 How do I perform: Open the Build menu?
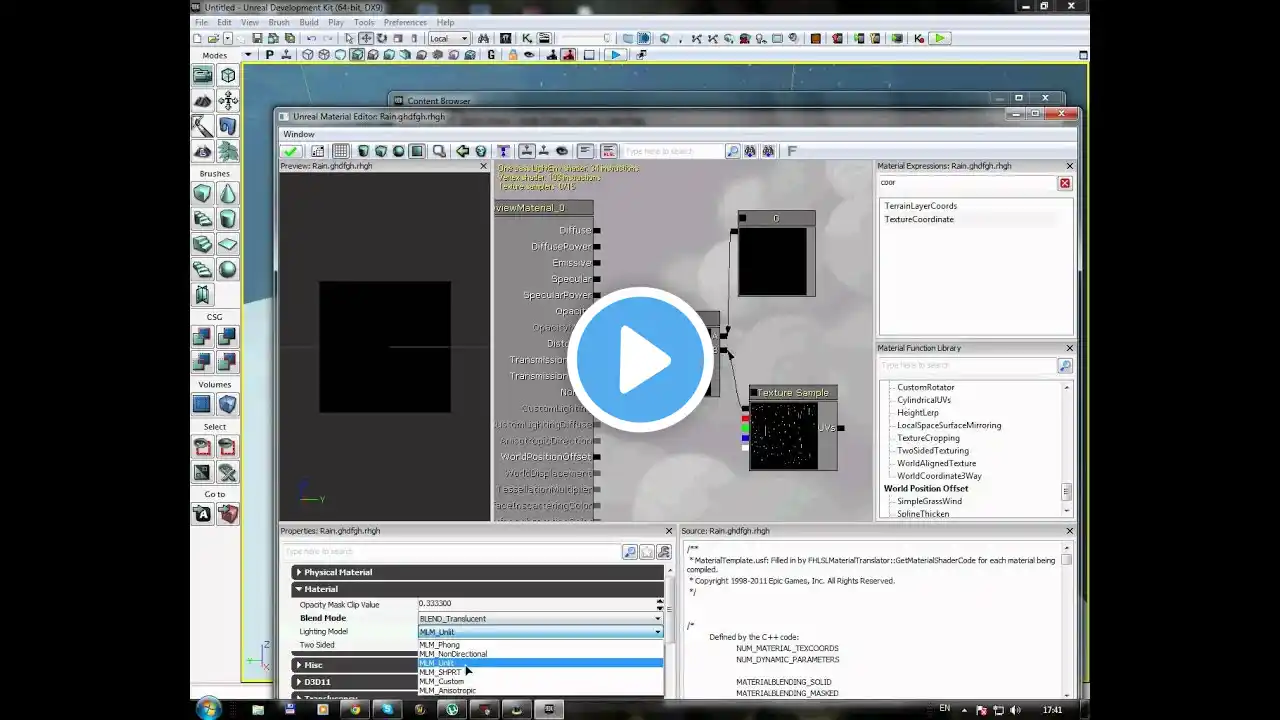pyautogui.click(x=309, y=22)
